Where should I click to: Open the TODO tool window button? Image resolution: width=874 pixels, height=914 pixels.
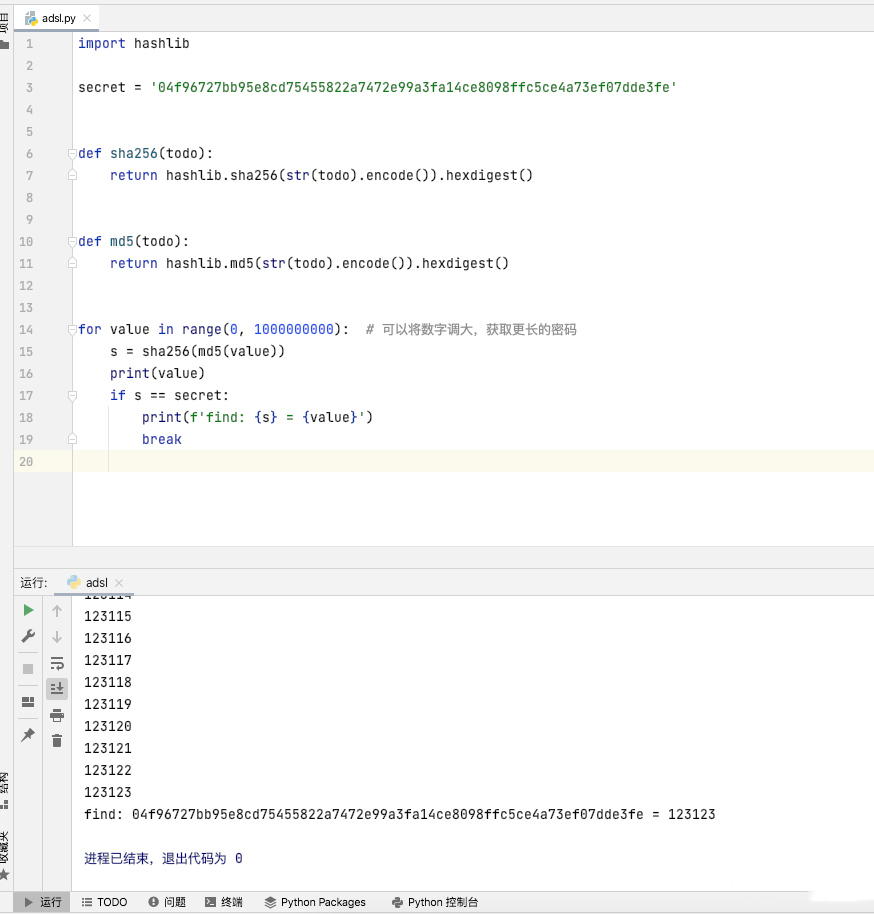(104, 902)
